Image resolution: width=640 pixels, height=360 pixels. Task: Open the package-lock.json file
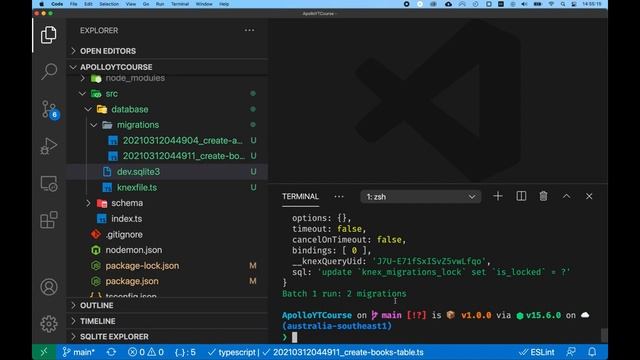[x=167, y=266]
